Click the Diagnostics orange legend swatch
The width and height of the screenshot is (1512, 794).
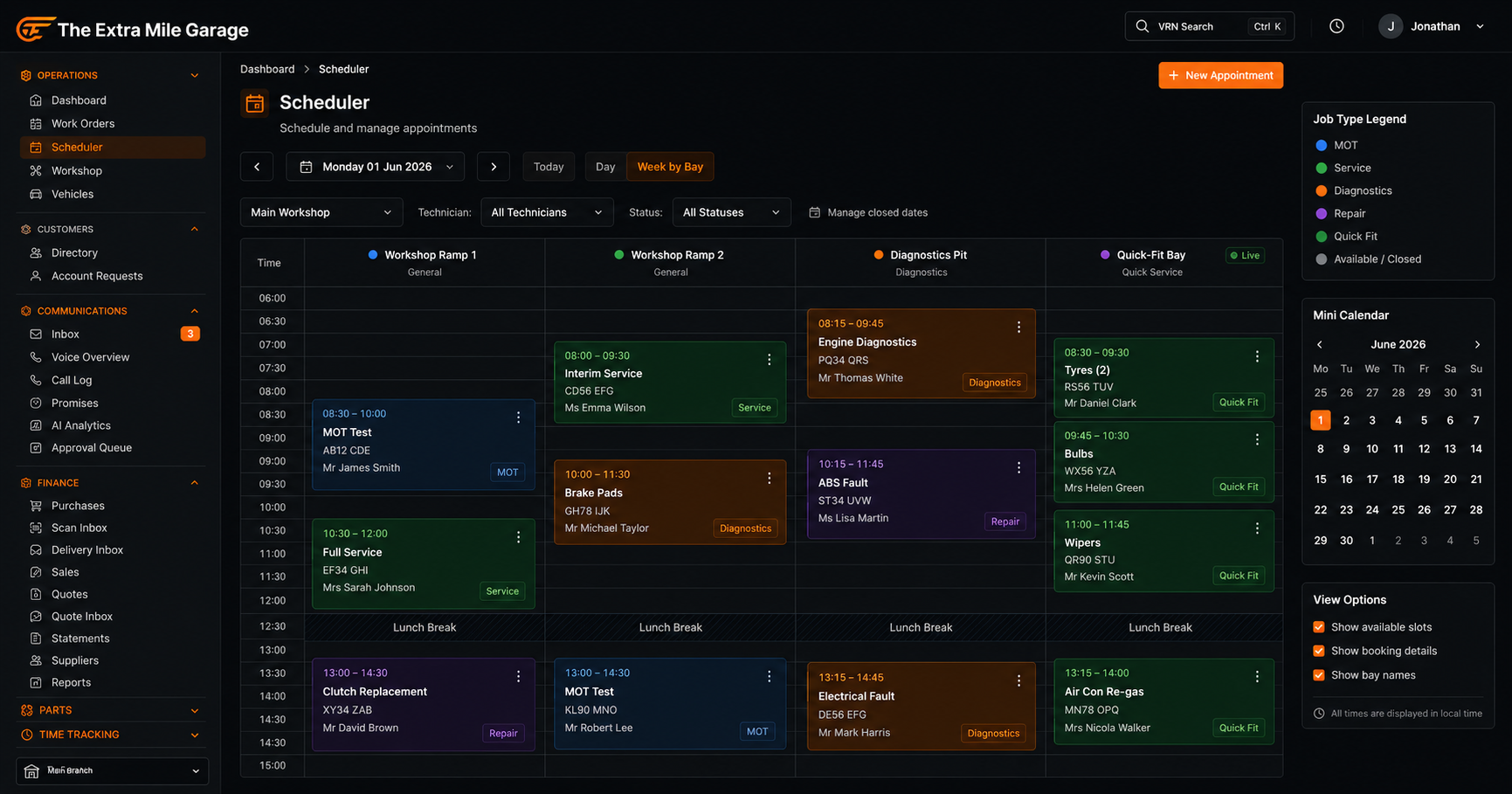1321,190
